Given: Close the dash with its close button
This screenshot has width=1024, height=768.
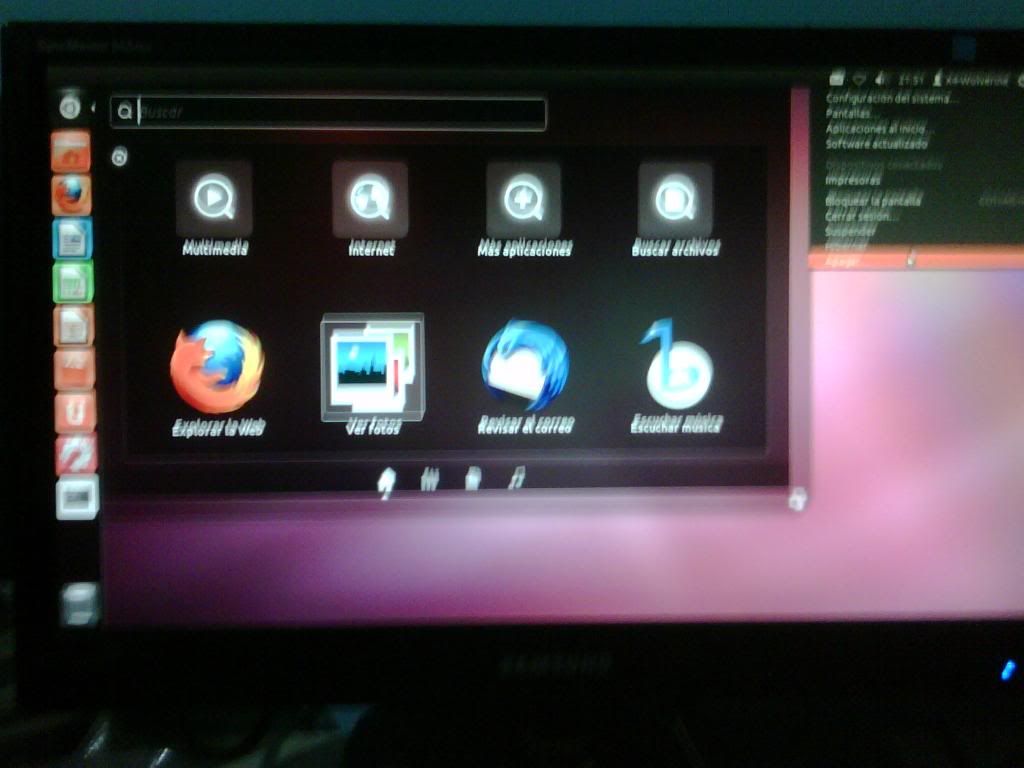Looking at the screenshot, I should click(119, 157).
